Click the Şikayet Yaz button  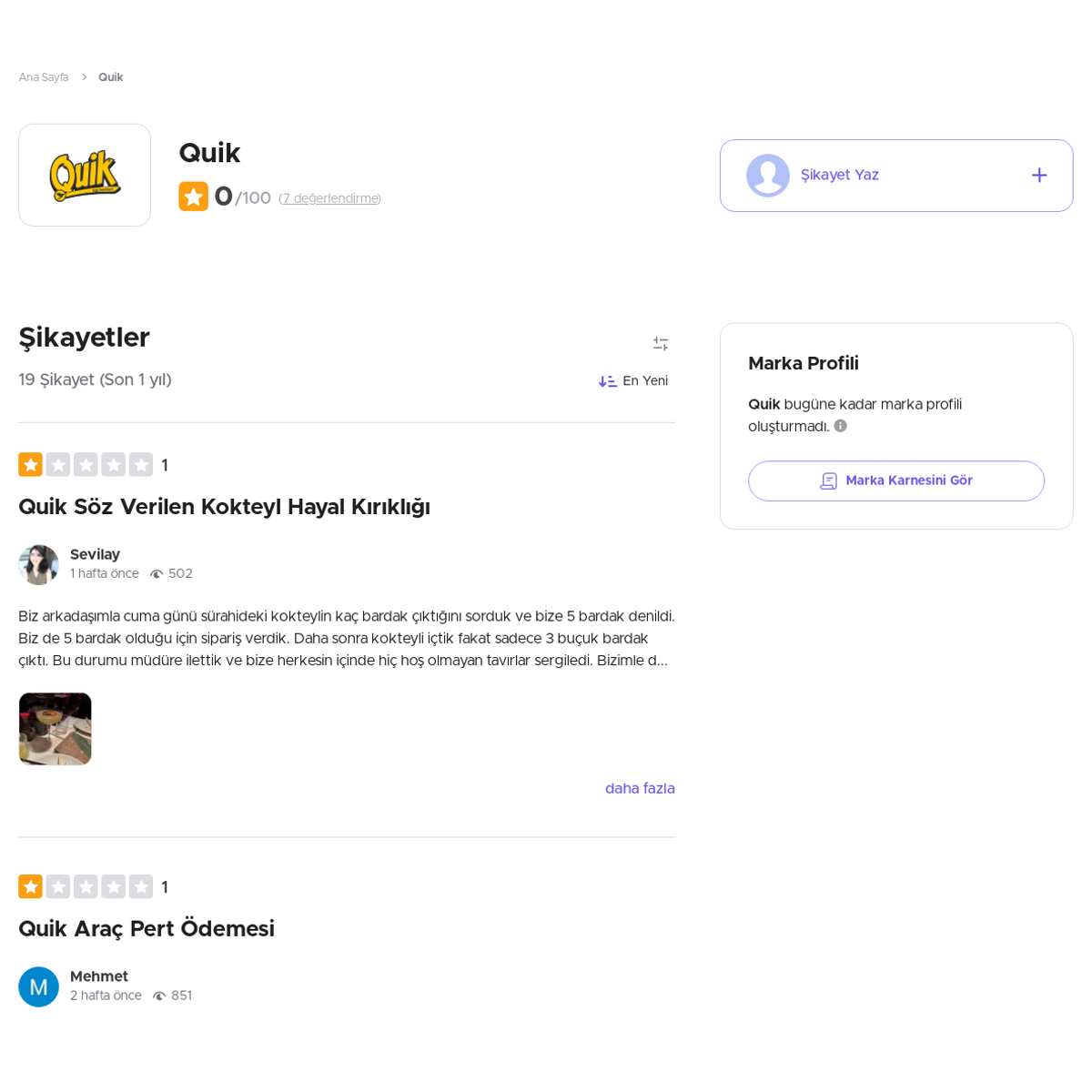(896, 176)
